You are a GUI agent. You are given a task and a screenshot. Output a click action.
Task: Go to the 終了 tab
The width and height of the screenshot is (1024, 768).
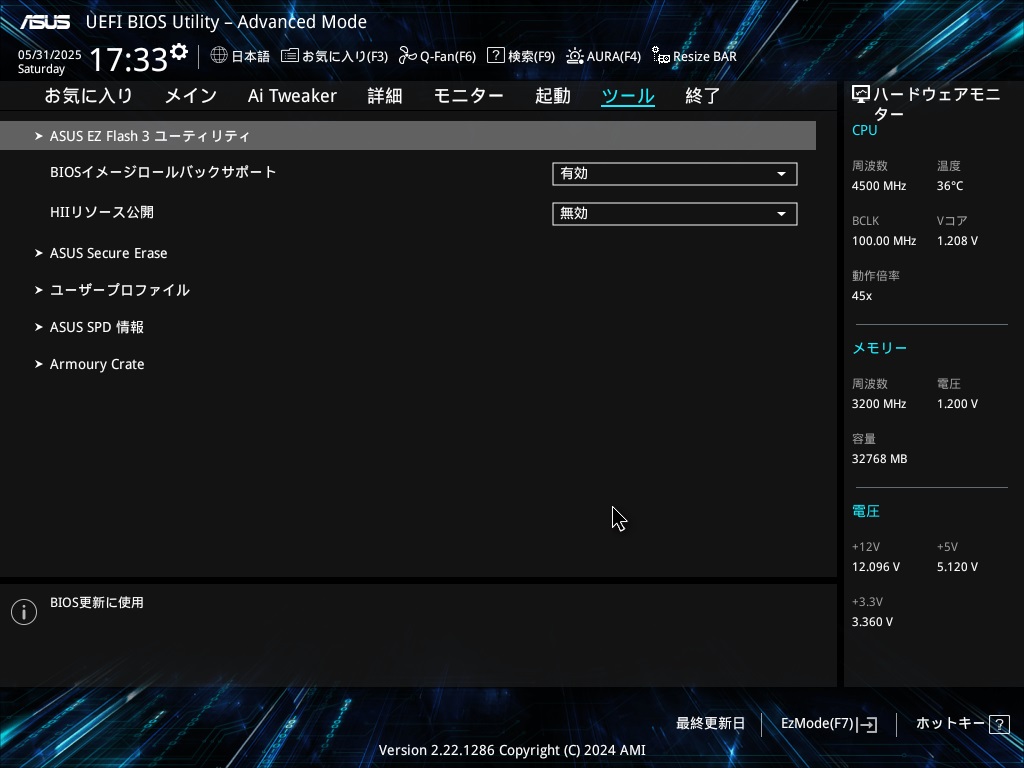[x=703, y=96]
